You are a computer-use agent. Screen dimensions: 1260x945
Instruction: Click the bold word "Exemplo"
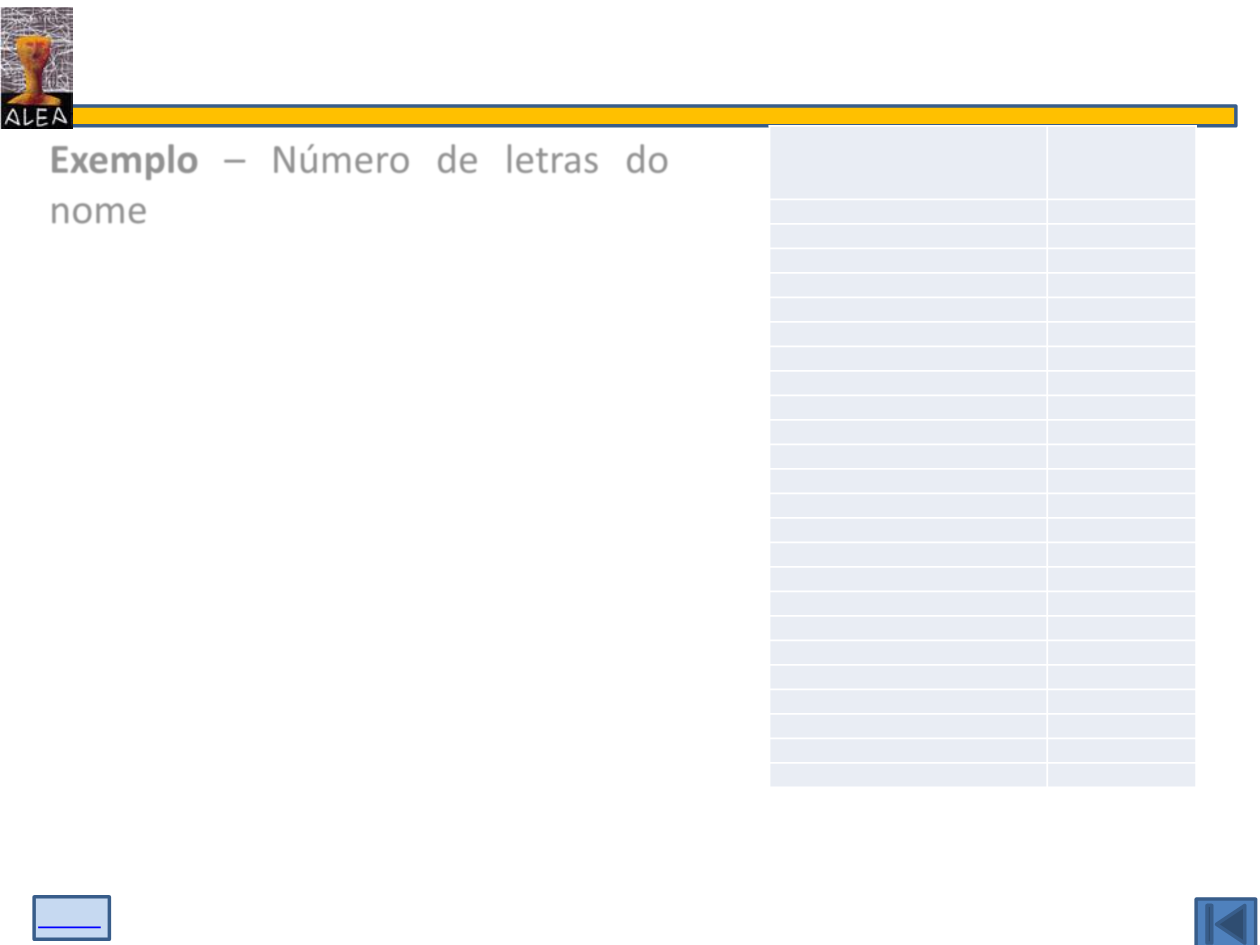click(x=124, y=162)
